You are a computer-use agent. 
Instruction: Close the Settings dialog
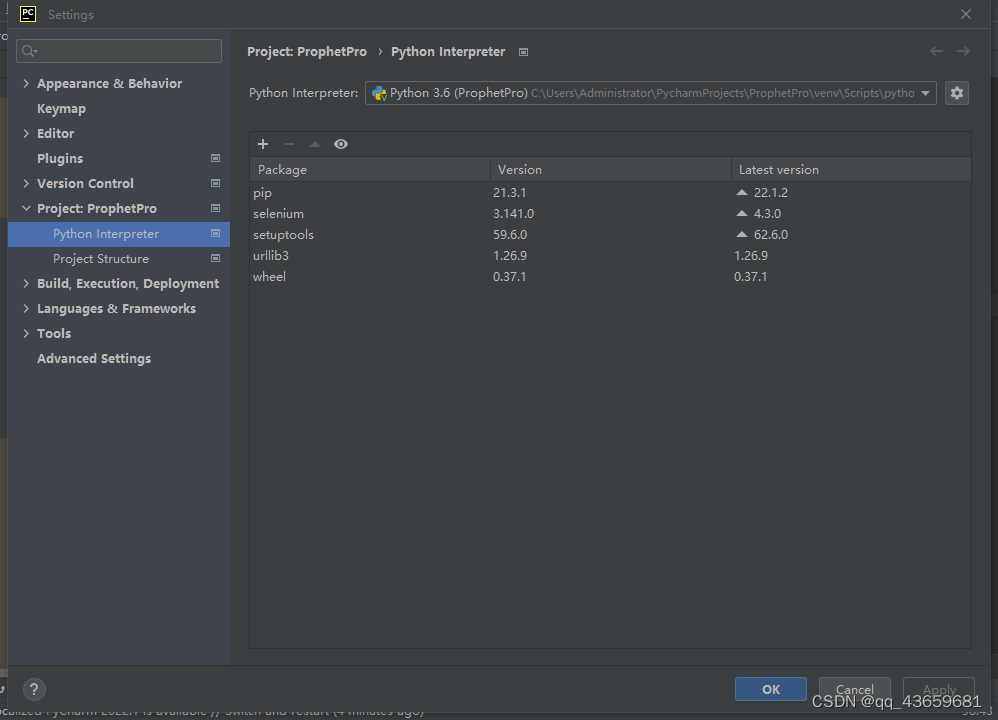click(x=966, y=14)
